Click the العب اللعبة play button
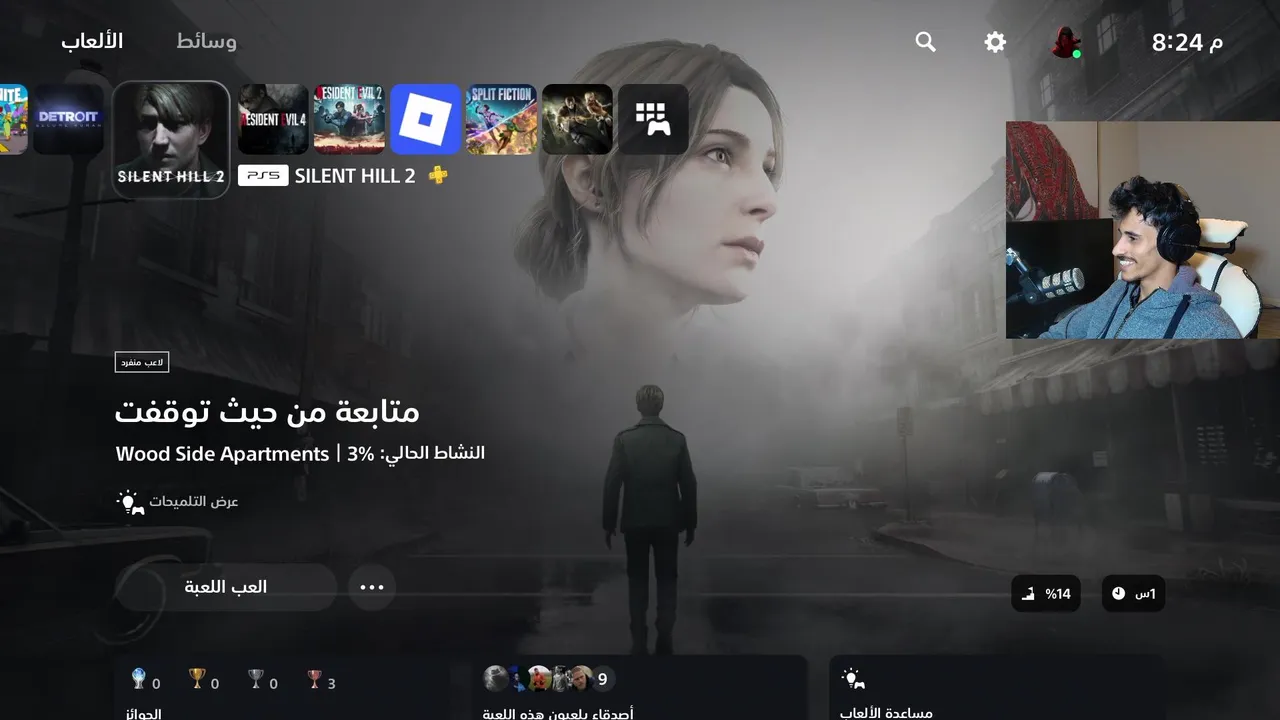Viewport: 1280px width, 720px height. tap(226, 587)
